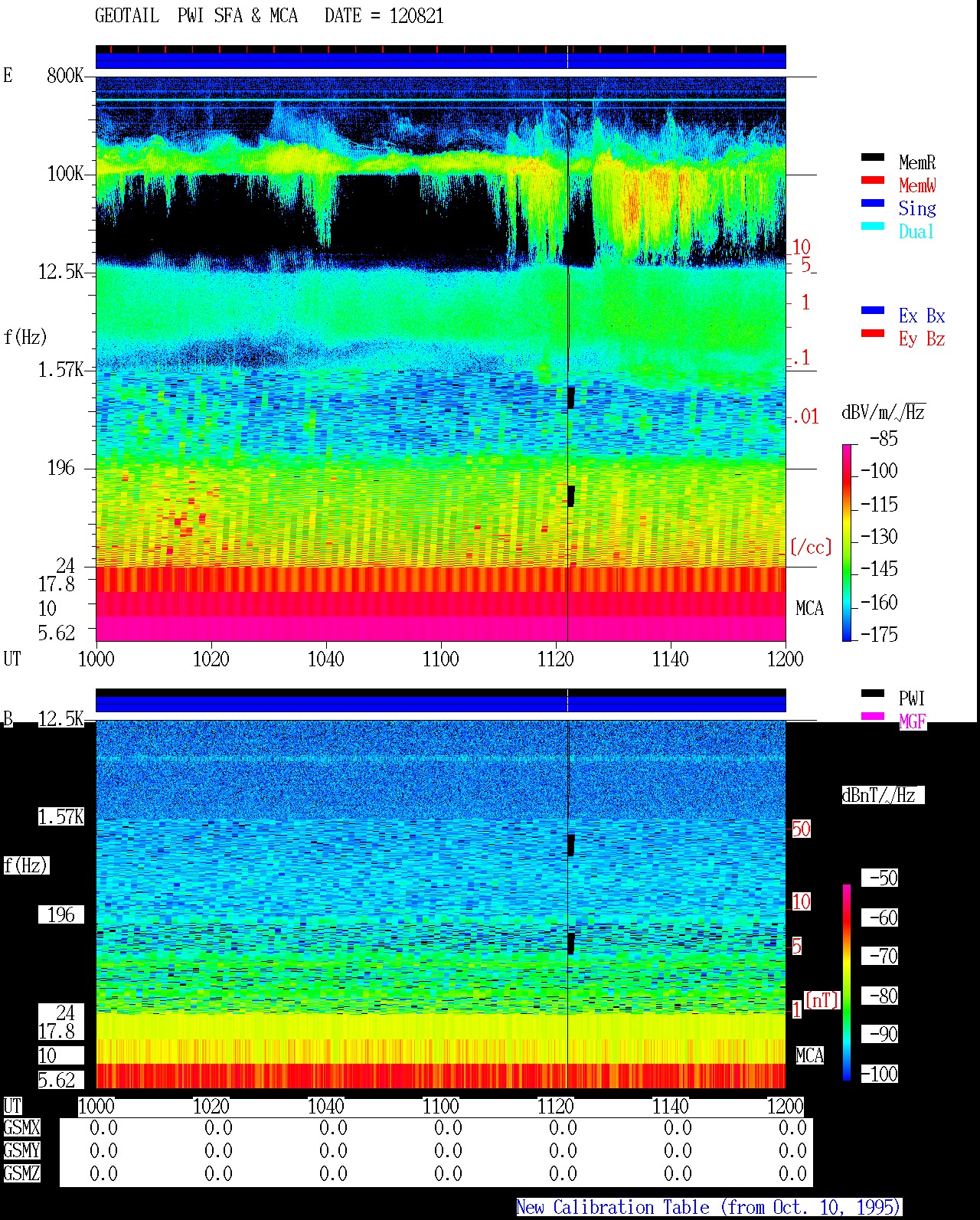The height and width of the screenshot is (1220, 980).
Task: Click the red MemW legend swatch
Action: point(873,181)
